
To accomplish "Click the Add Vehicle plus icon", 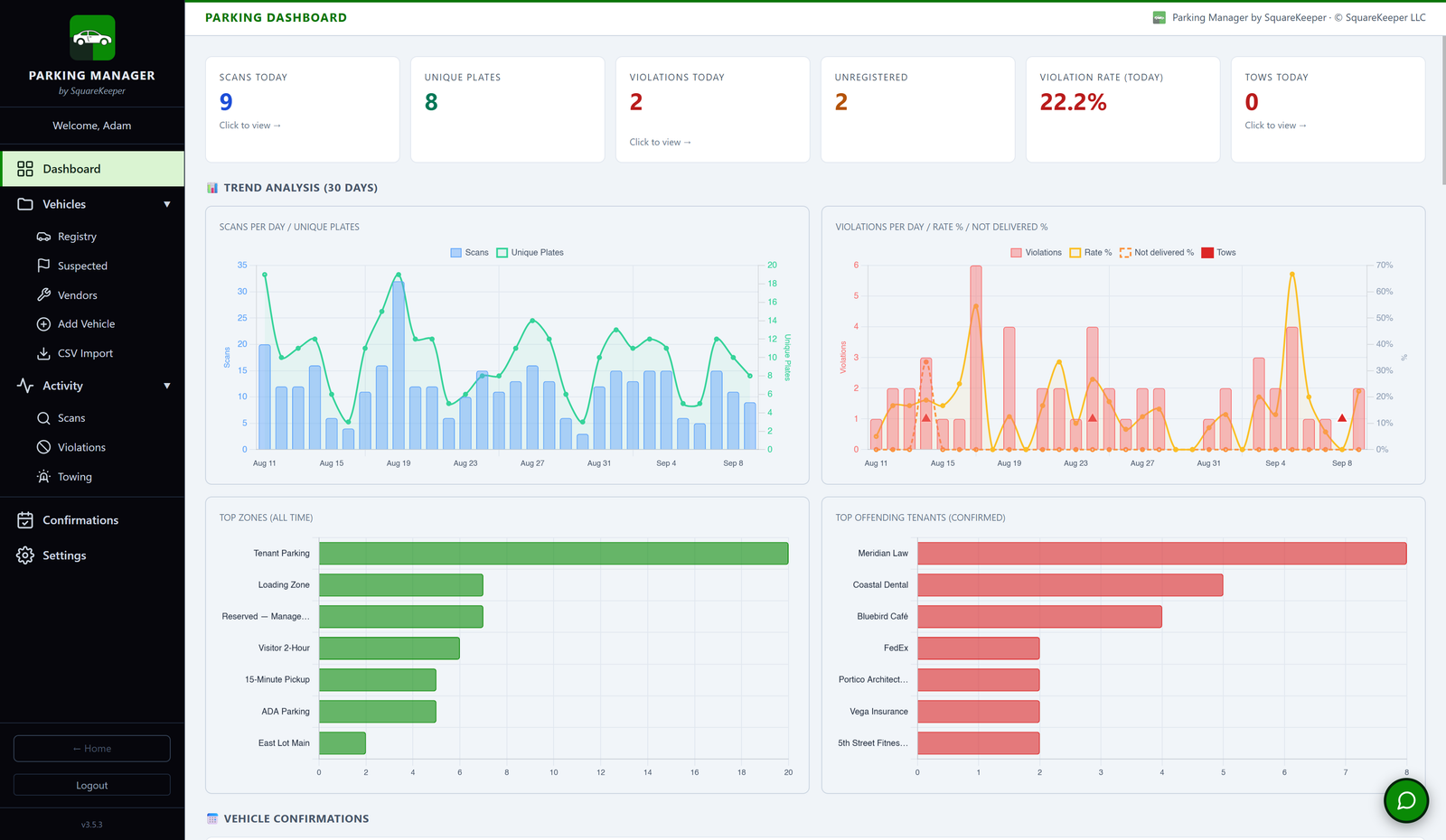I will point(43,324).
